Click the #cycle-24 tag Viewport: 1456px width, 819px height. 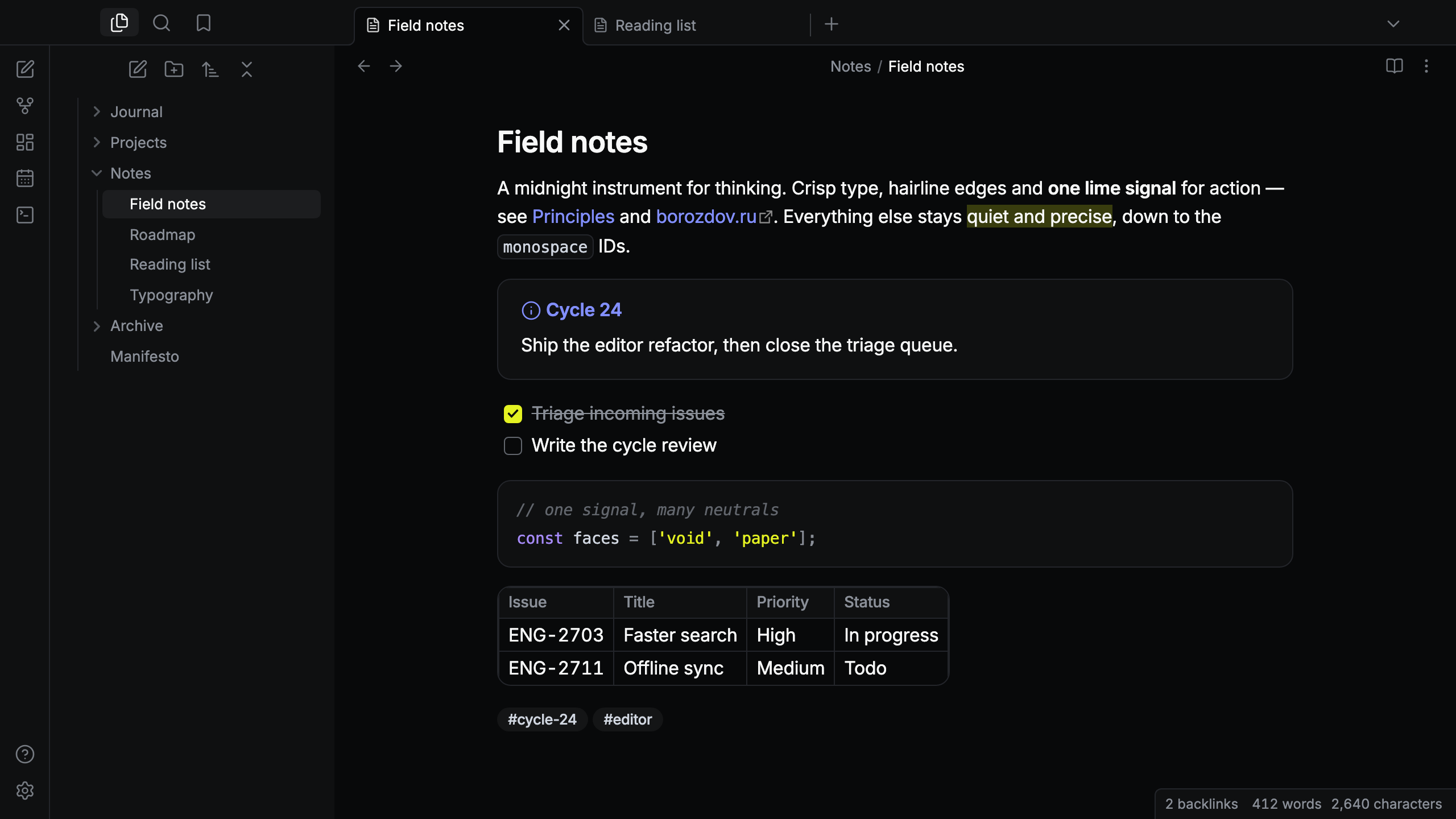coord(542,719)
